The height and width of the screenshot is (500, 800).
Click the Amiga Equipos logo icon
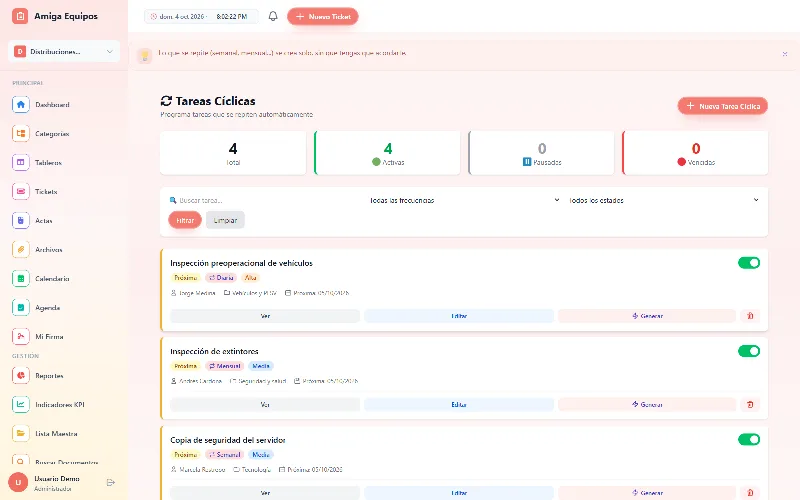[20, 16]
